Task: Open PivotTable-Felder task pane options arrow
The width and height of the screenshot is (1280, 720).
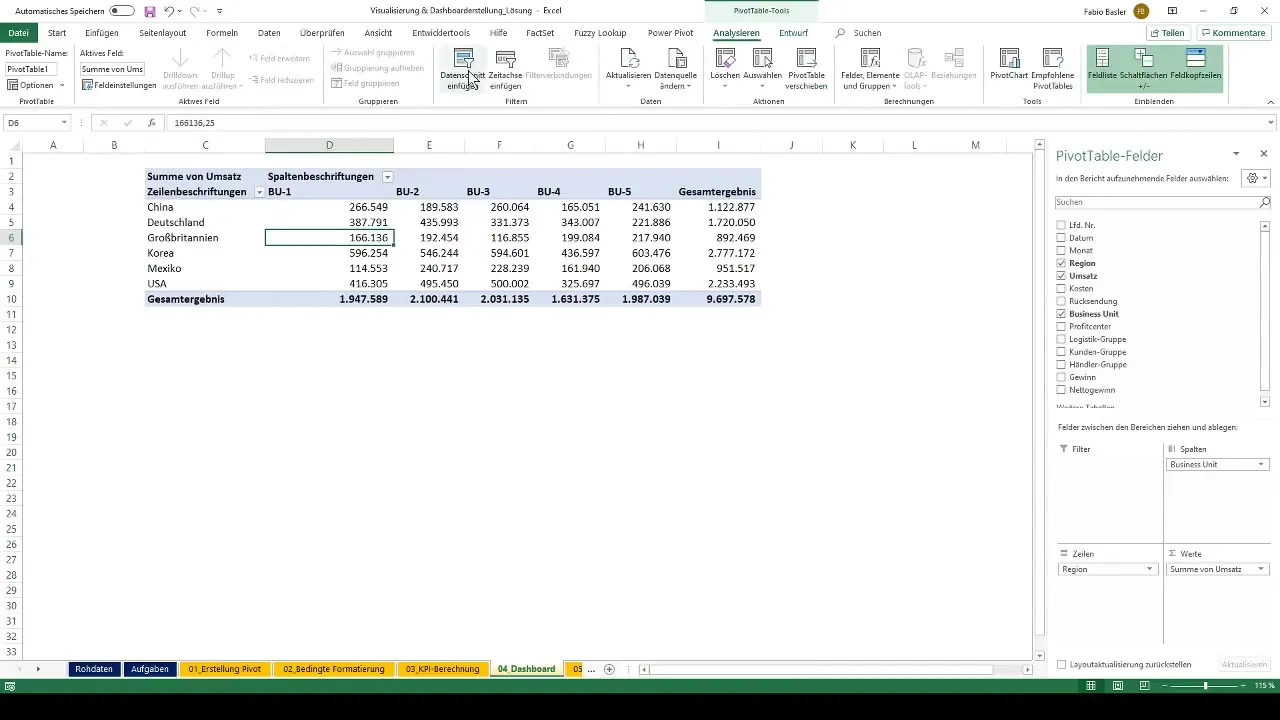Action: pyautogui.click(x=1236, y=154)
